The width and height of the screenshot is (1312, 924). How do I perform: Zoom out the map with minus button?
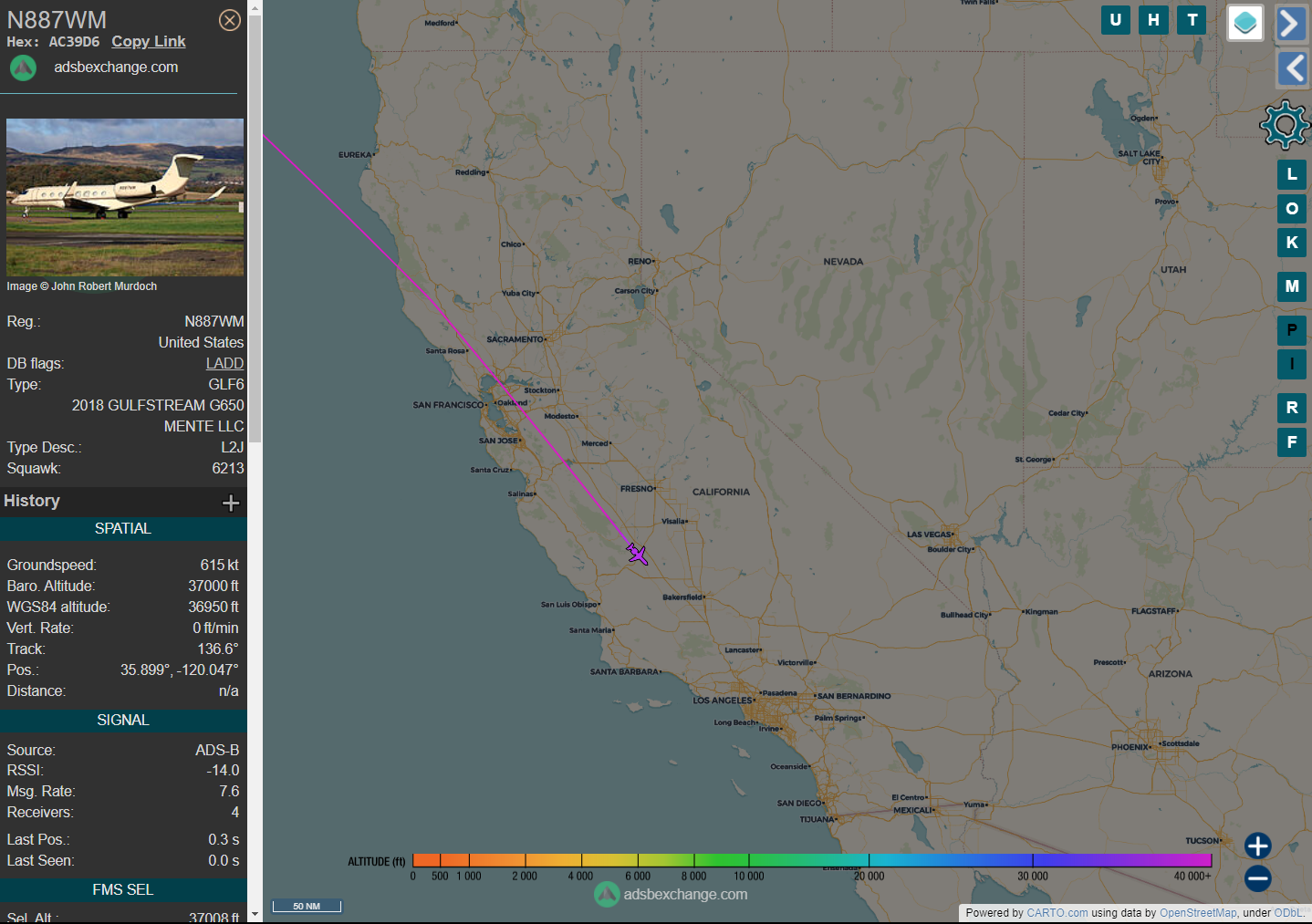point(1258,878)
